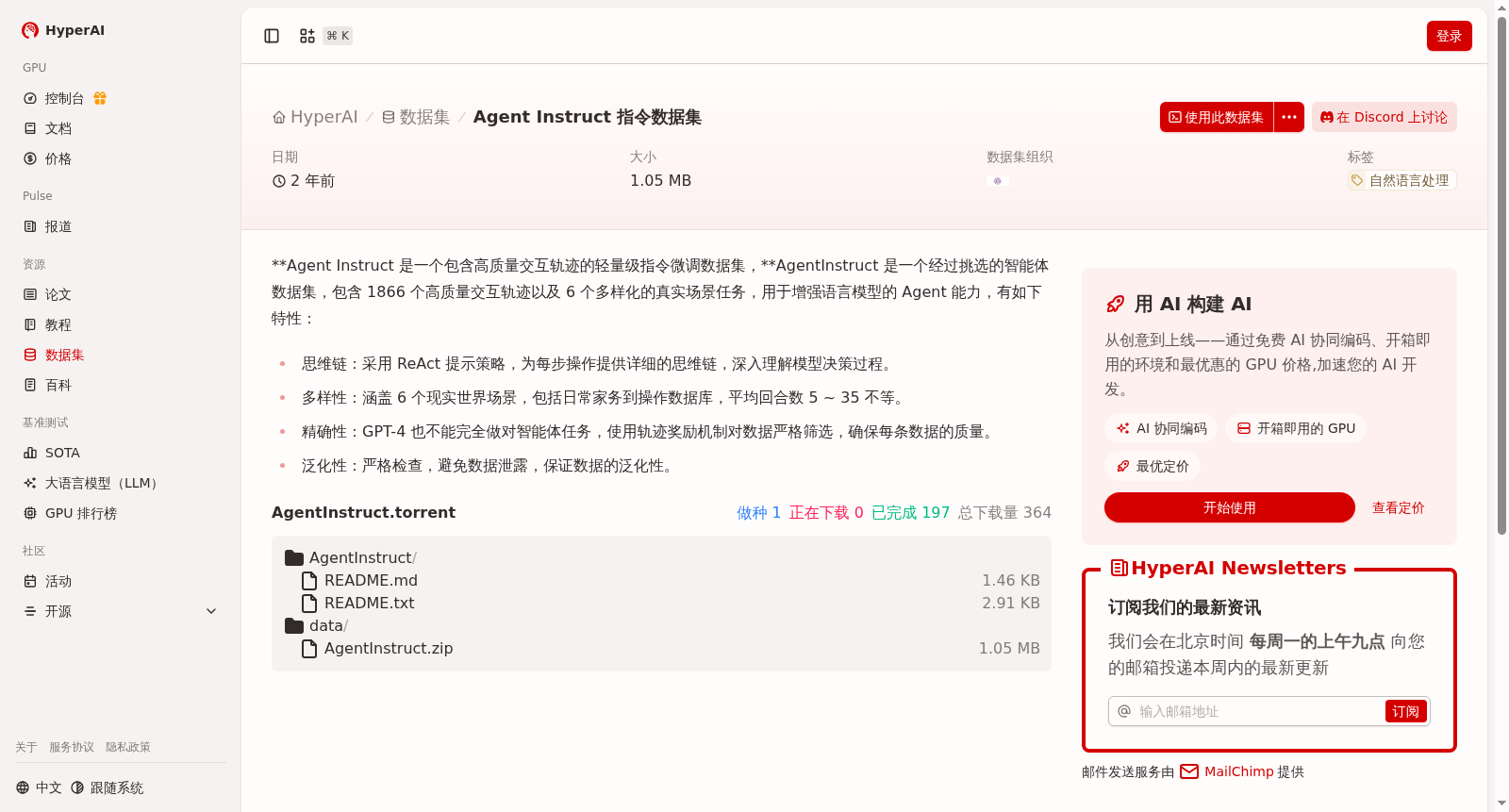Click the README.md file icon

[309, 580]
